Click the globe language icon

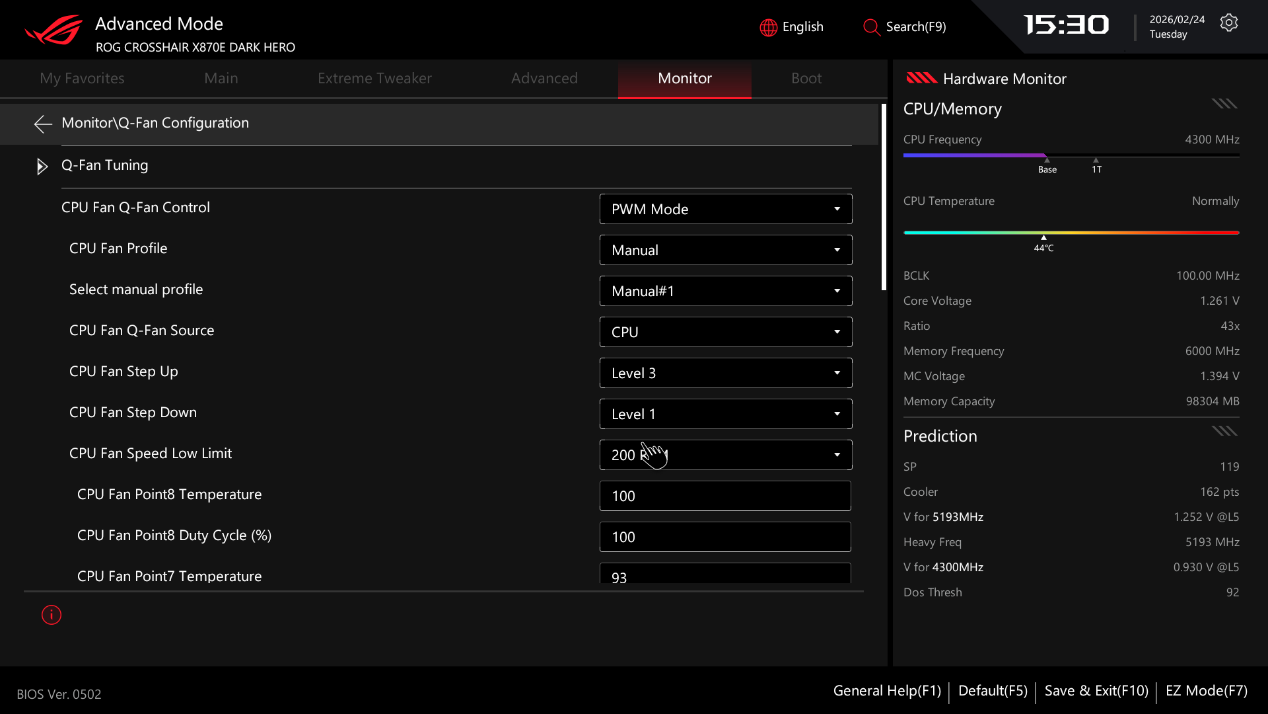click(x=768, y=28)
